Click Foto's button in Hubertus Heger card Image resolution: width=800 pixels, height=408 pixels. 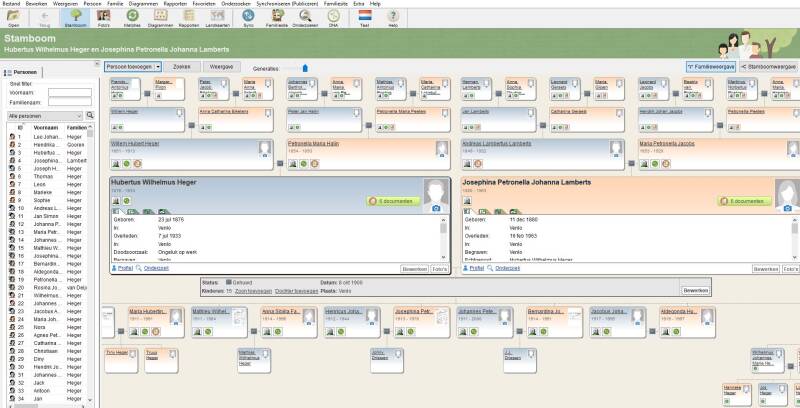pyautogui.click(x=439, y=269)
